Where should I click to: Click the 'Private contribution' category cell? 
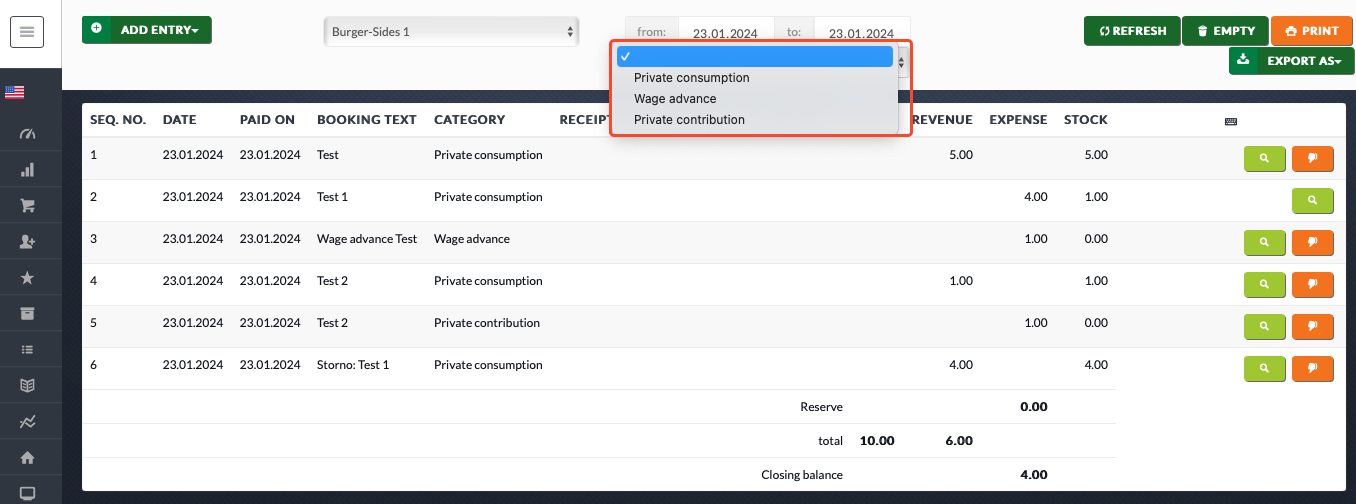[x=487, y=324]
